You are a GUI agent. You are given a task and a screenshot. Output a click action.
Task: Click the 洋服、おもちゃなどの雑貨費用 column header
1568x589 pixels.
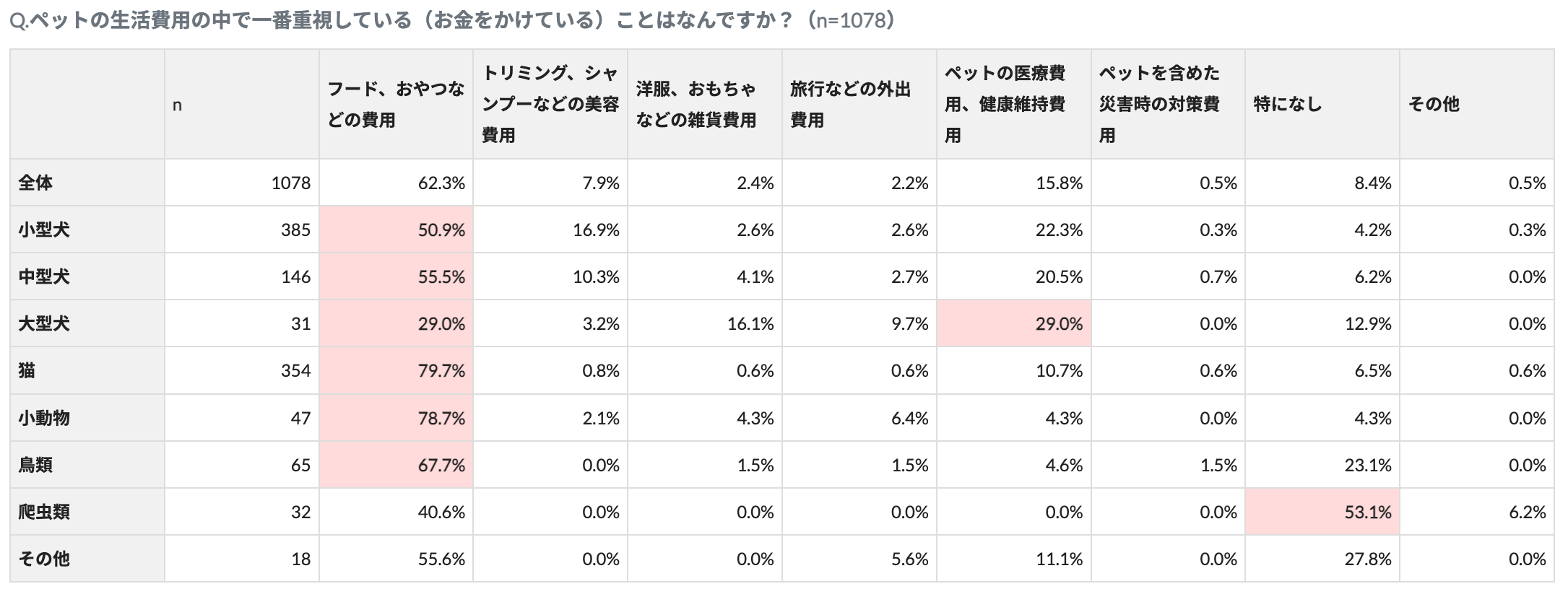[x=704, y=105]
